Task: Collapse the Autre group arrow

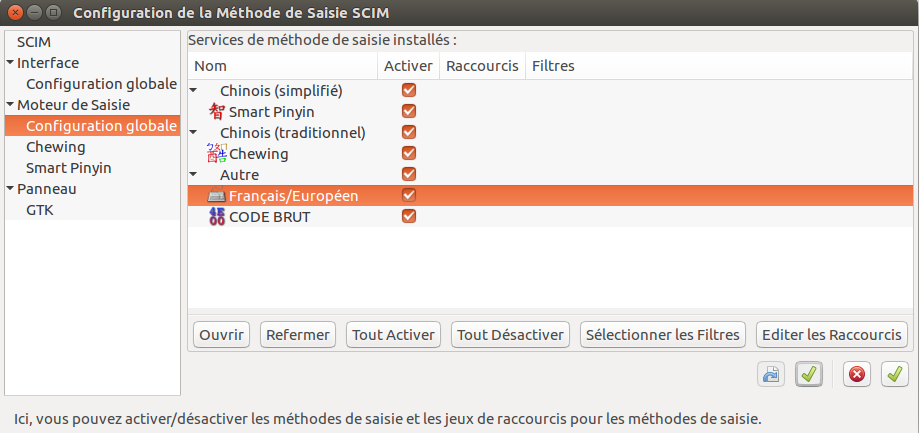Action: click(193, 175)
